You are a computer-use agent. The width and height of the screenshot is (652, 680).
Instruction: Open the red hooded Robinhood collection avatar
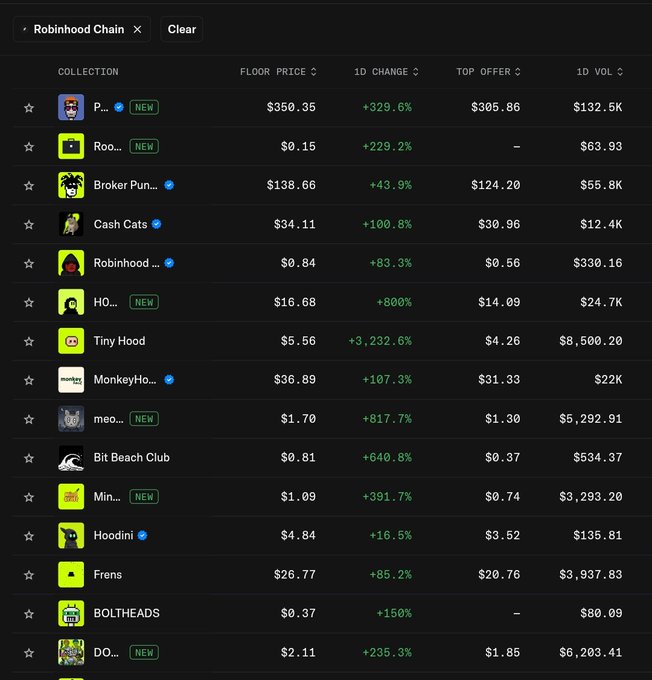pyautogui.click(x=71, y=263)
